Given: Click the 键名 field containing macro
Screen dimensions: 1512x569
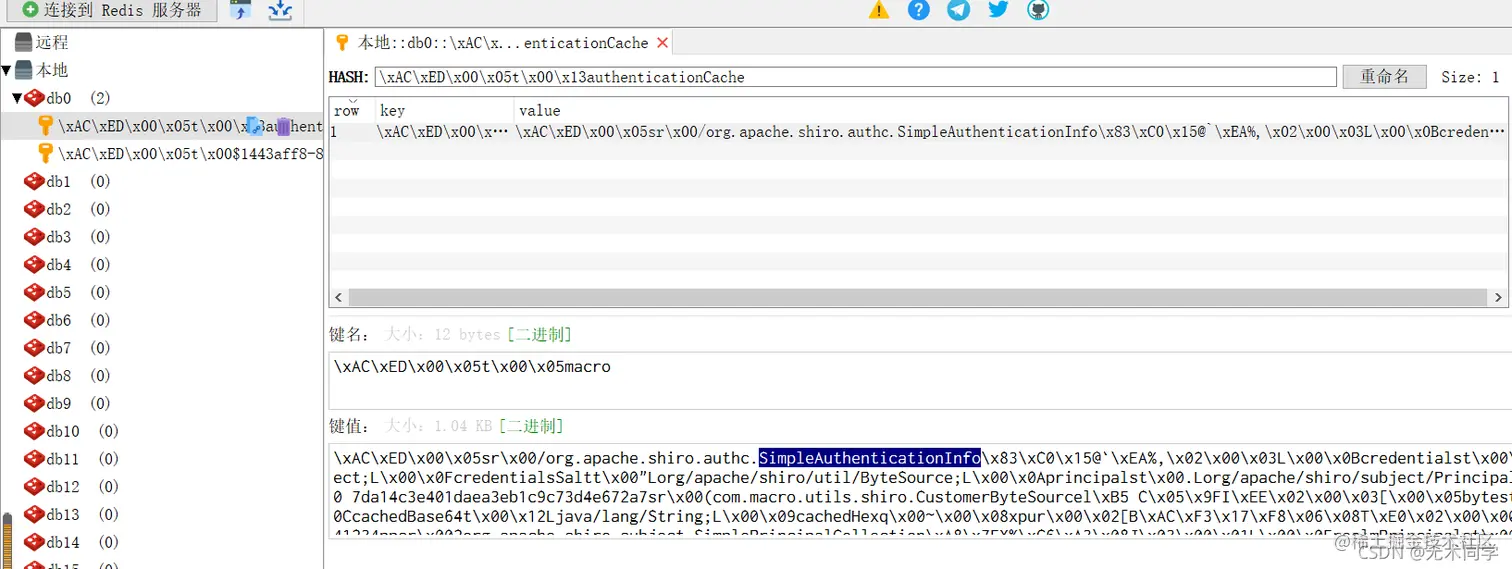Looking at the screenshot, I should (920, 380).
